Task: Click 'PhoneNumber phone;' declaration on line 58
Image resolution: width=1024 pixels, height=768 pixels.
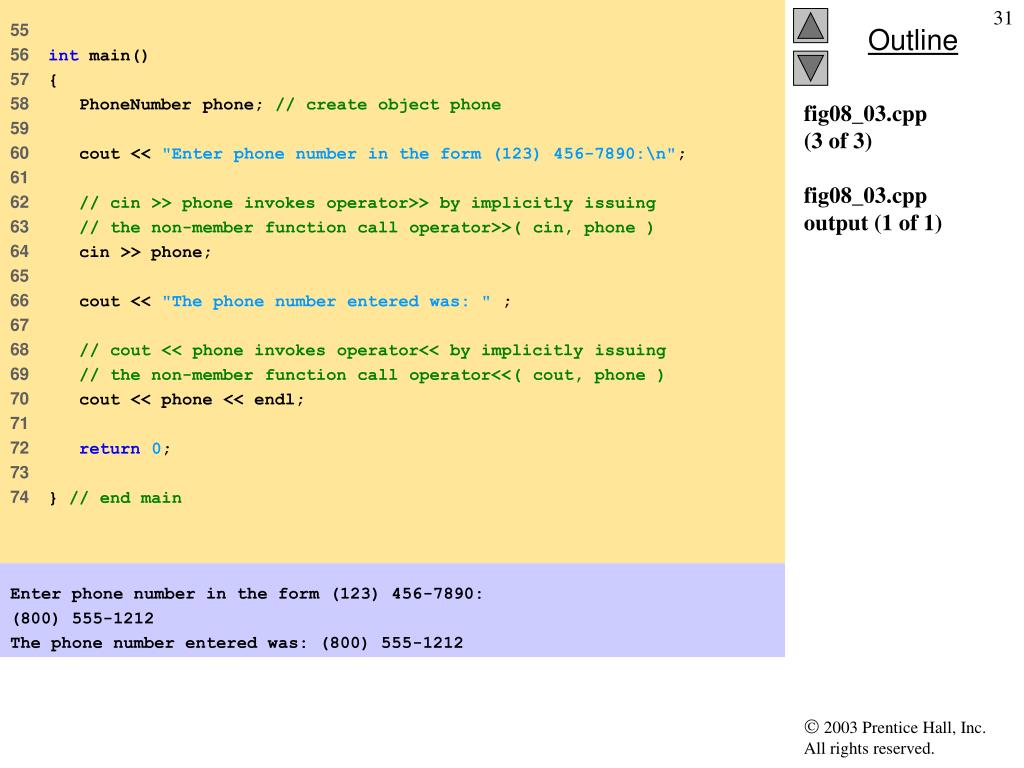Action: [x=171, y=104]
